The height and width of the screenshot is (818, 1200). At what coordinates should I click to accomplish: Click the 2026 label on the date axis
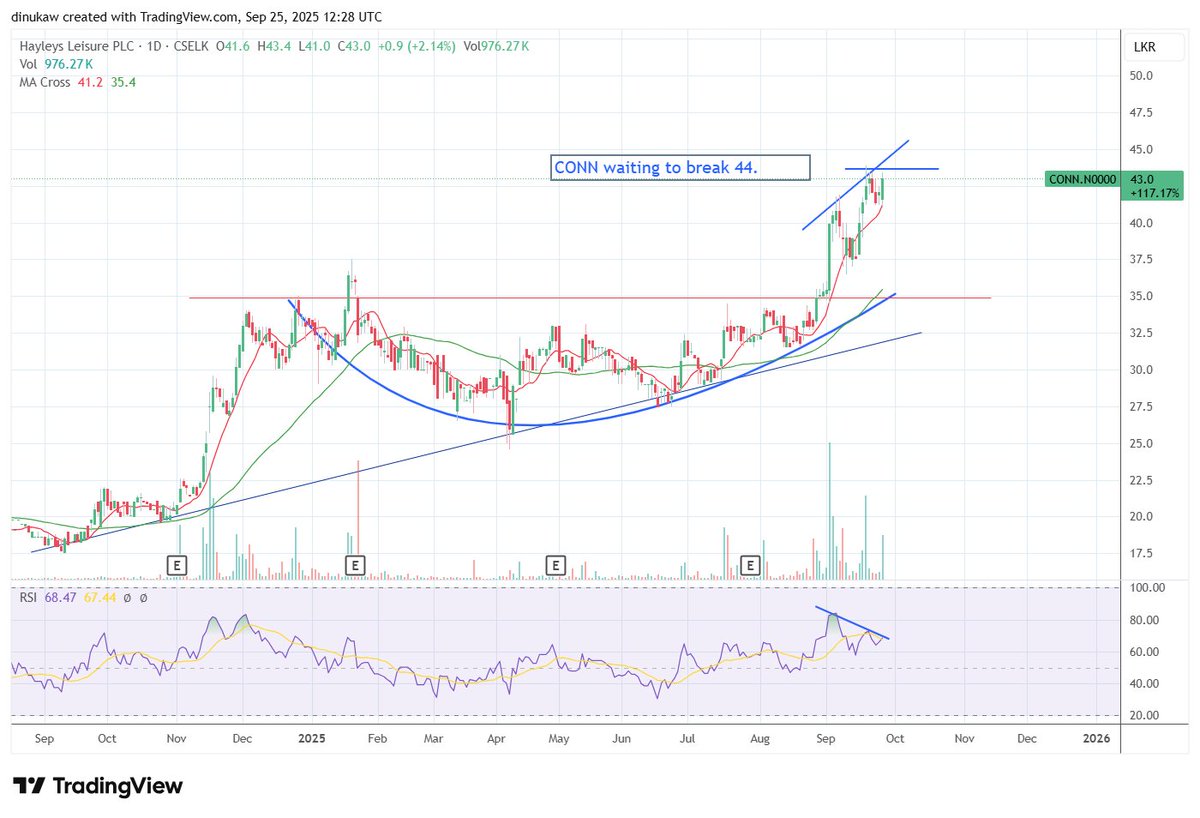tap(1096, 738)
